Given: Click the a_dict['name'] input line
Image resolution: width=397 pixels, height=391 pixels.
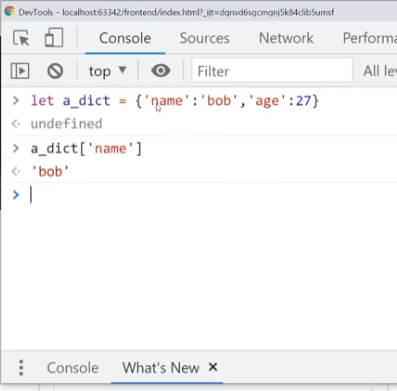Looking at the screenshot, I should pyautogui.click(x=86, y=148).
